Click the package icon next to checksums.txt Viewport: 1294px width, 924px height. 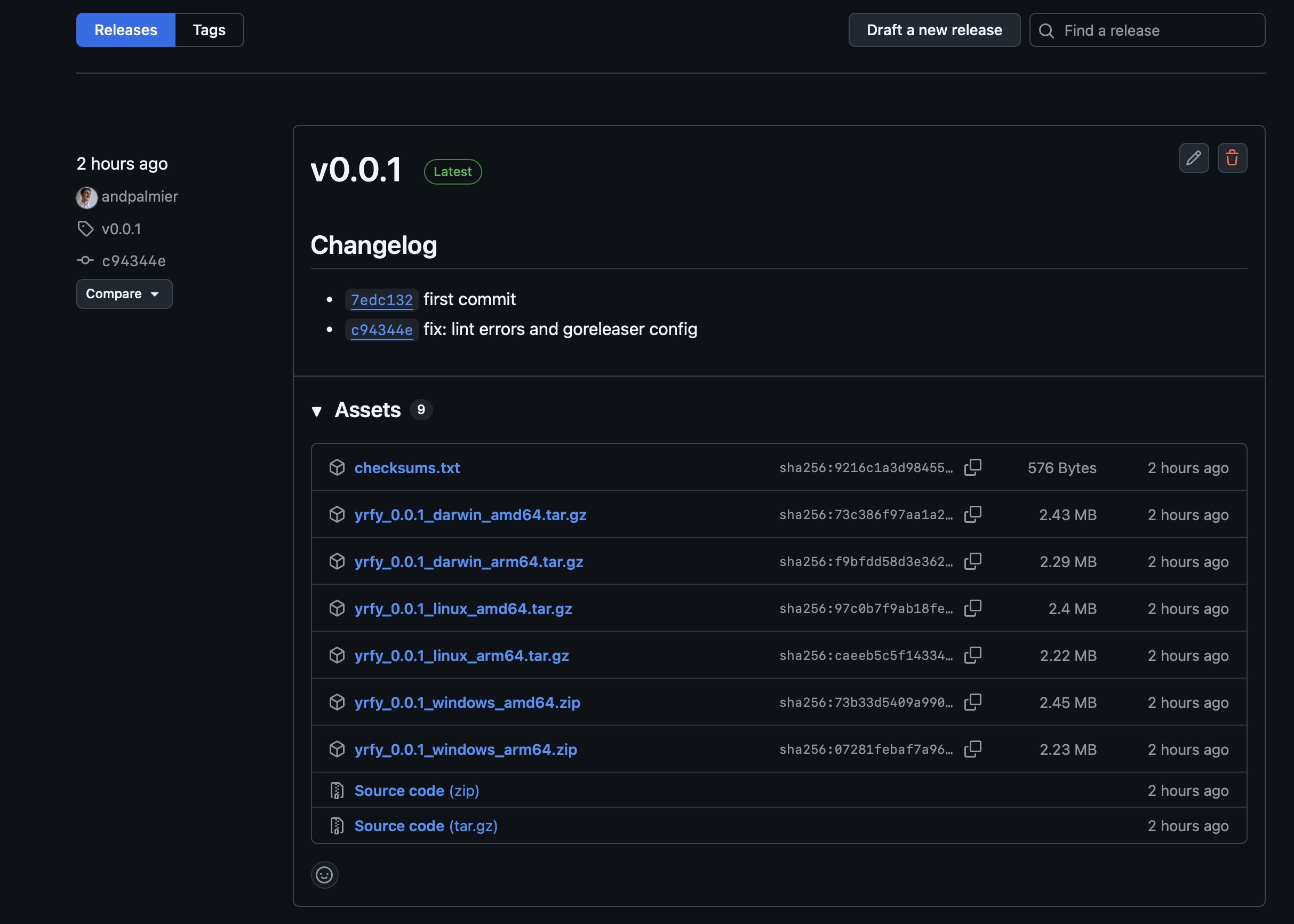337,467
